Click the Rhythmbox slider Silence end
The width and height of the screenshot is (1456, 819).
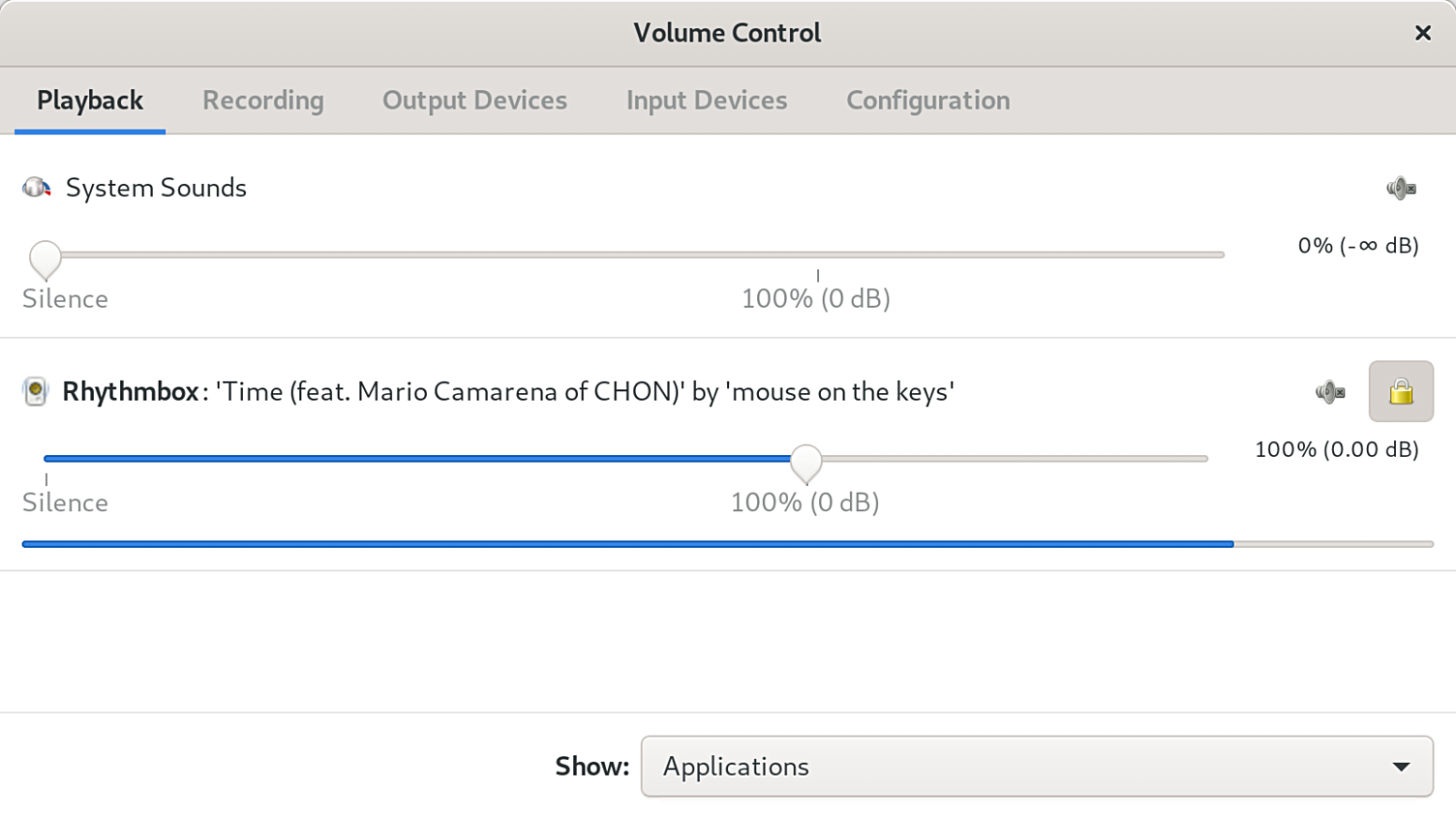pyautogui.click(x=46, y=459)
